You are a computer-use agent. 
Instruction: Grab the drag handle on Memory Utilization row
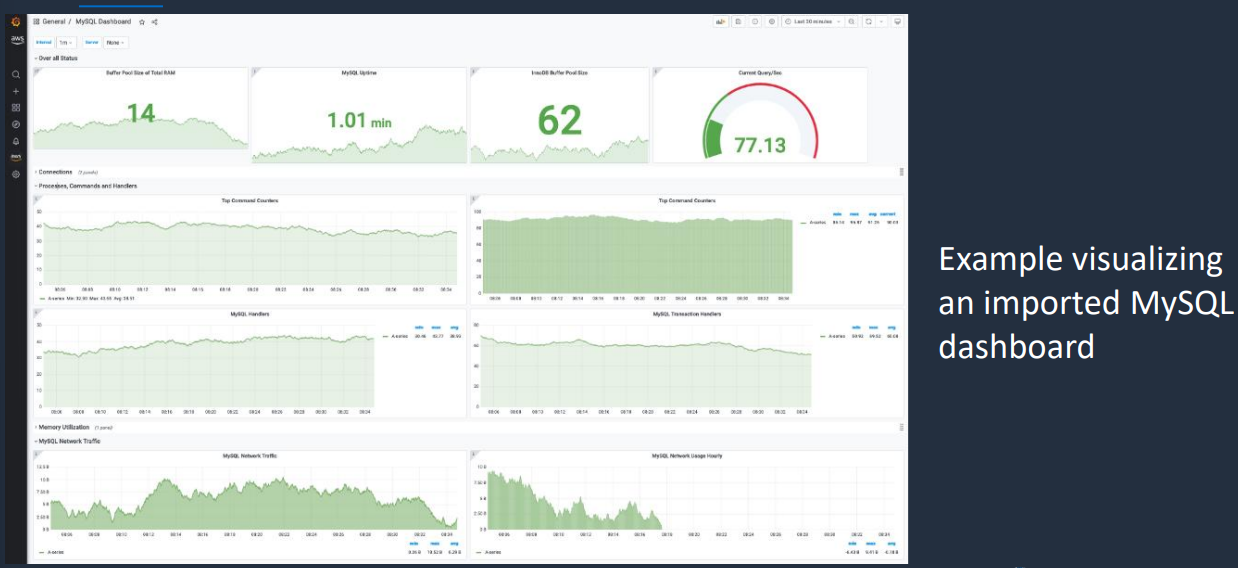pos(901,427)
